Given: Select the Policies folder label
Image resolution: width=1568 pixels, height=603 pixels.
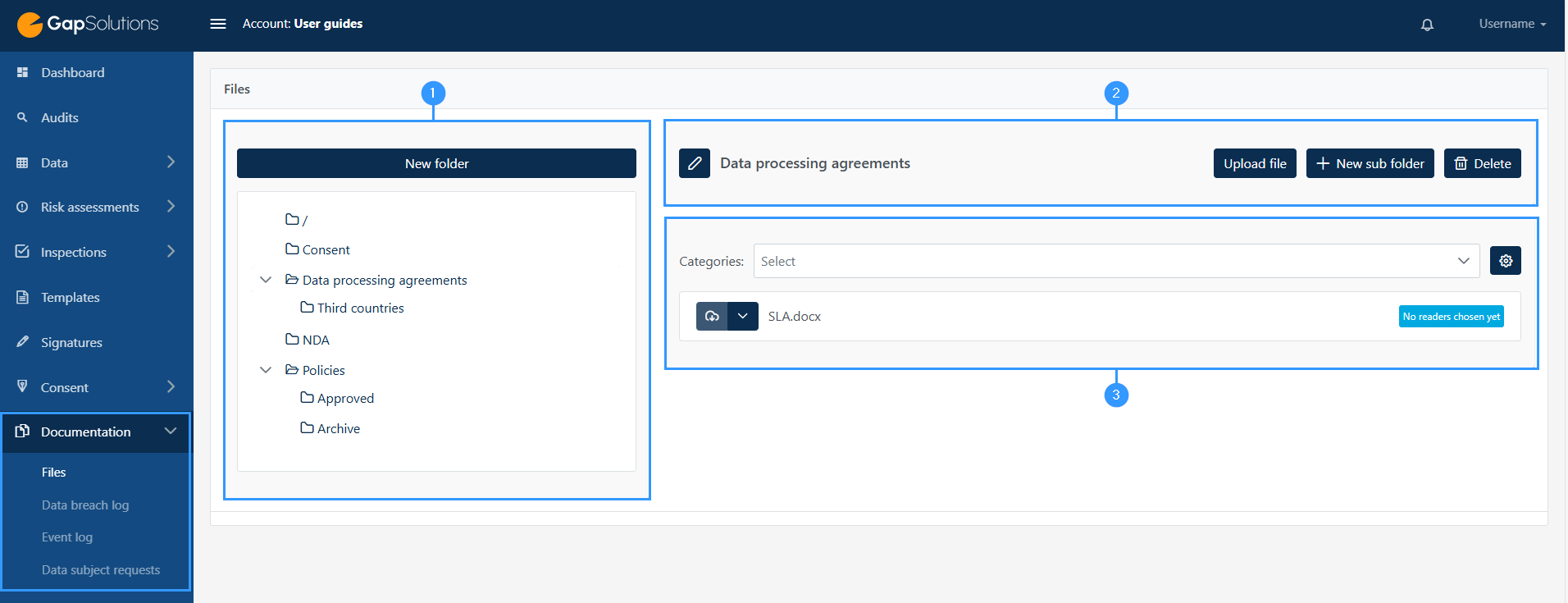Looking at the screenshot, I should pos(324,370).
